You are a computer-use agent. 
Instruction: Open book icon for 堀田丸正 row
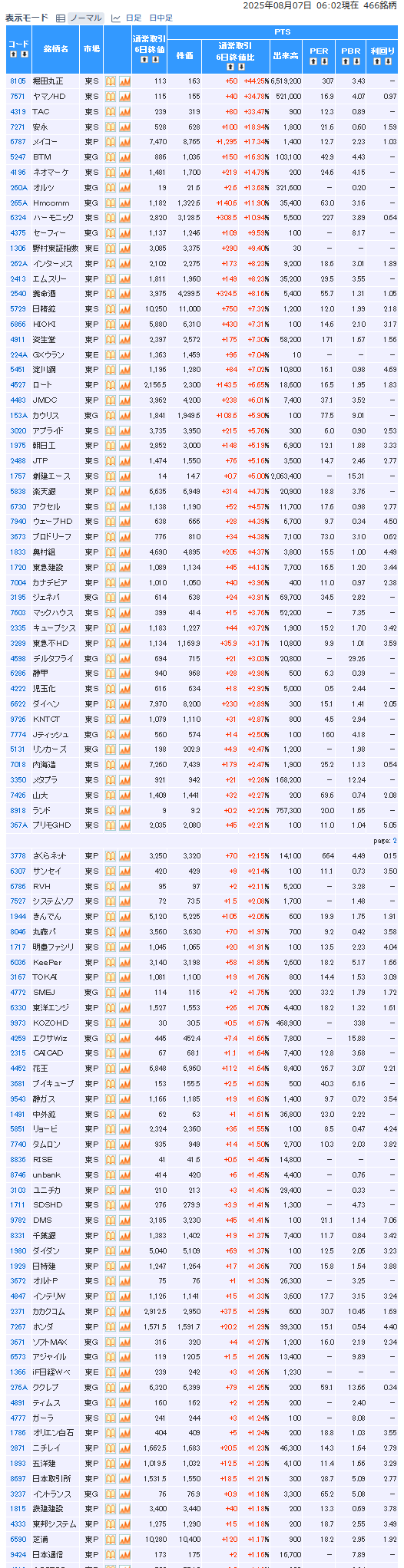pos(111,81)
